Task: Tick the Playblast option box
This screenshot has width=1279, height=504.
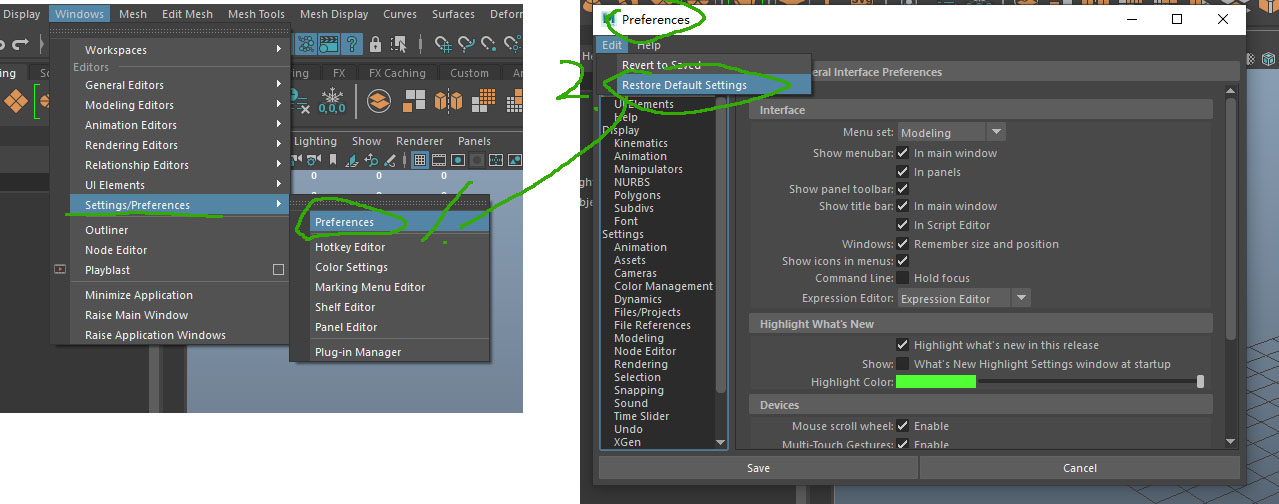Action: coord(279,270)
